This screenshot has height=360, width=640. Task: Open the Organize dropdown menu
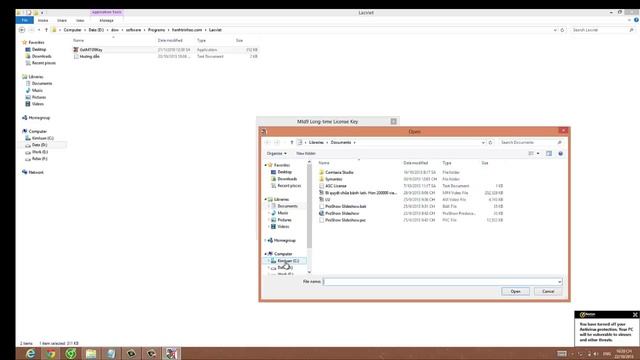pyautogui.click(x=276, y=153)
